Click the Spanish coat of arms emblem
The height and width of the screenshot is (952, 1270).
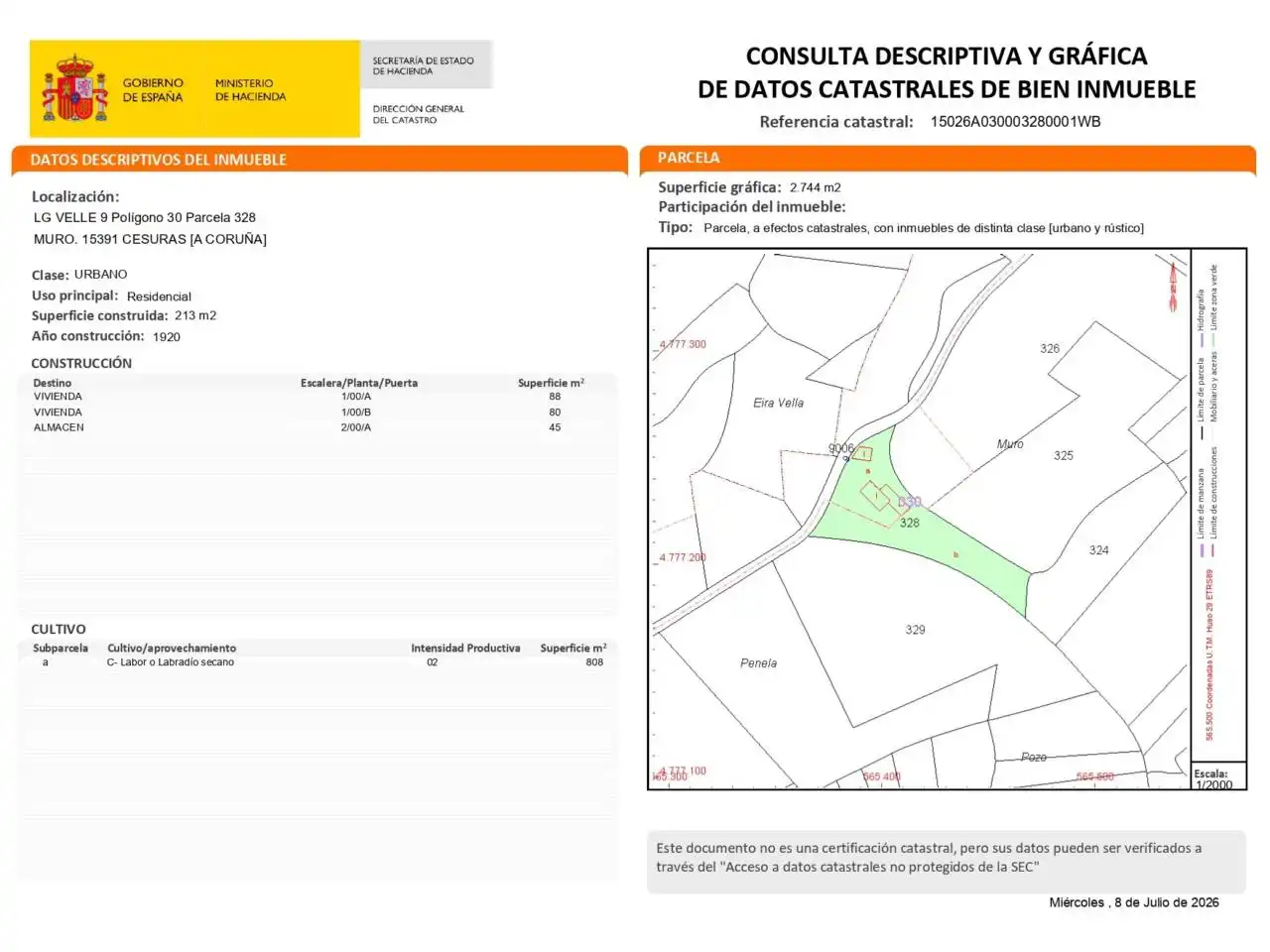tap(74, 89)
